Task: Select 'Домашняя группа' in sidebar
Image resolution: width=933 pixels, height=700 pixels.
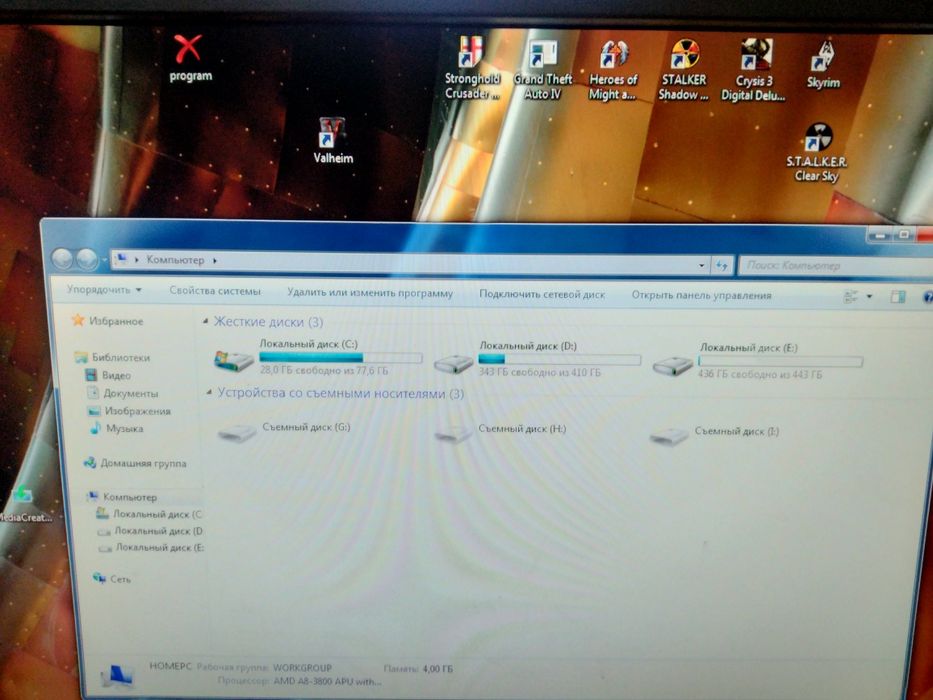Action: point(143,463)
